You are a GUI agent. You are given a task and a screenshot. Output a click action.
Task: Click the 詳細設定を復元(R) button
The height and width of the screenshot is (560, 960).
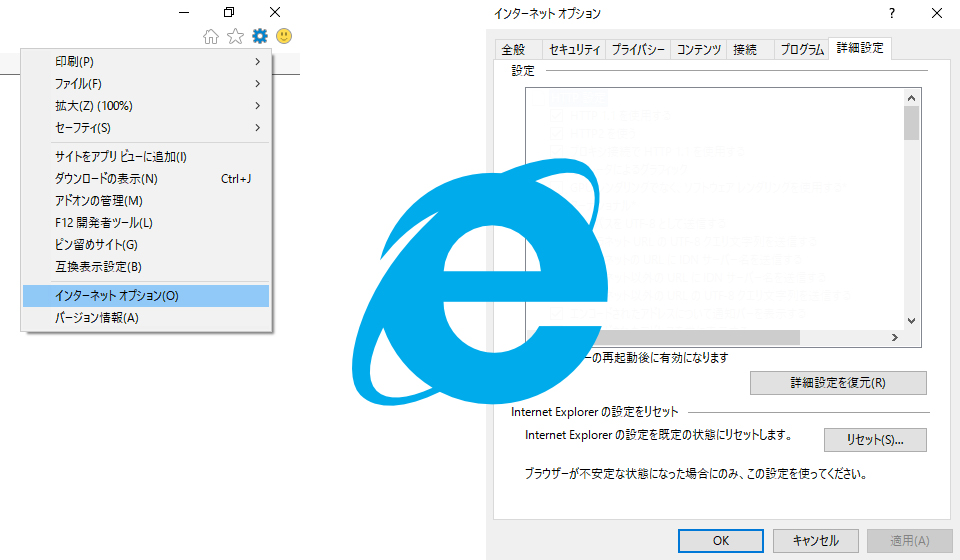point(838,383)
